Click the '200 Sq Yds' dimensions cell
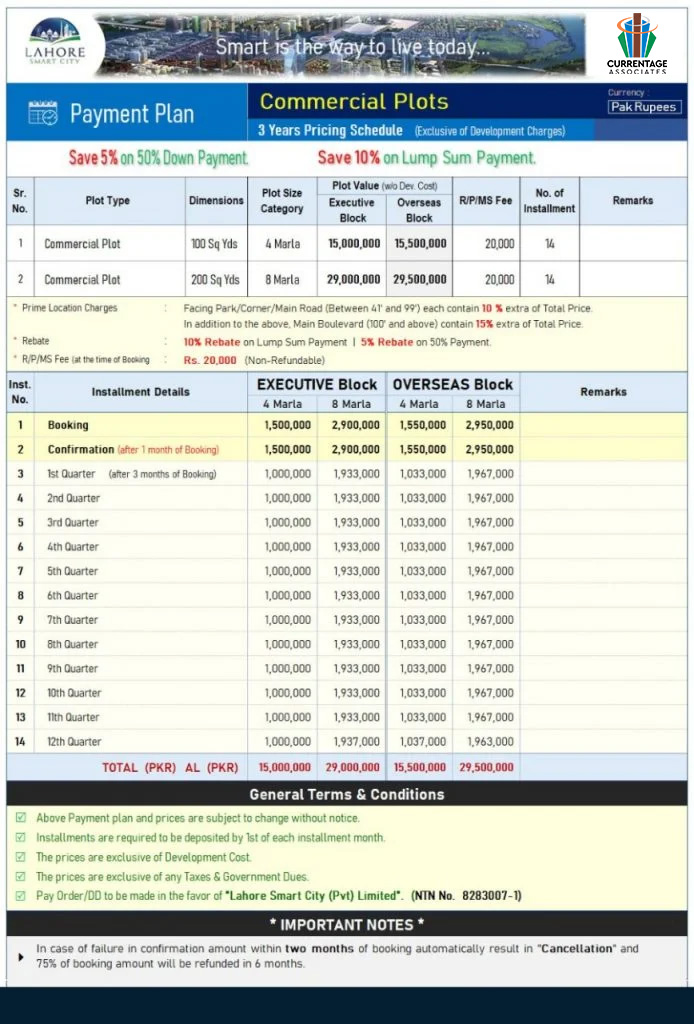This screenshot has width=694, height=1024. (215, 280)
